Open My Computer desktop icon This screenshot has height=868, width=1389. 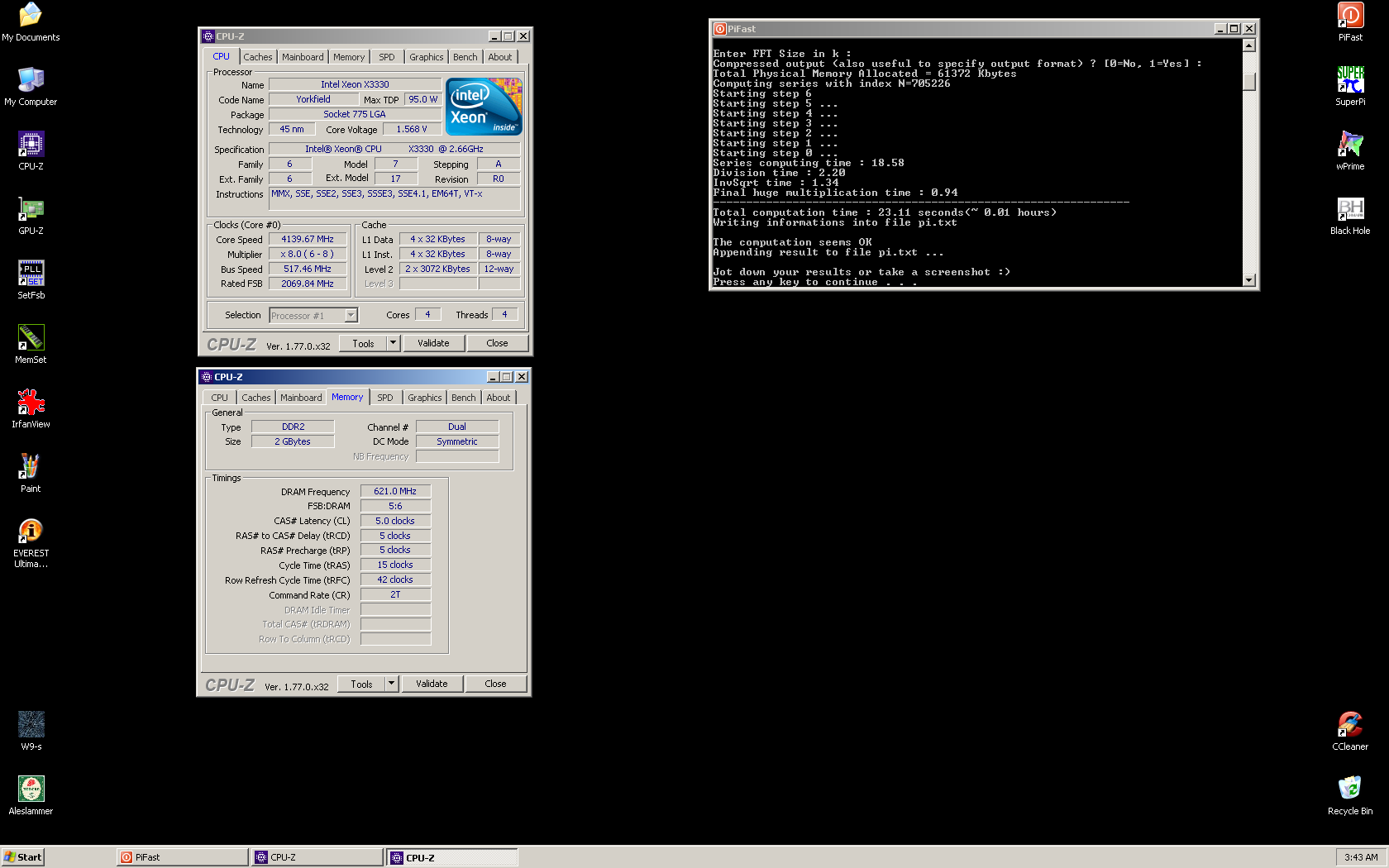tap(31, 86)
